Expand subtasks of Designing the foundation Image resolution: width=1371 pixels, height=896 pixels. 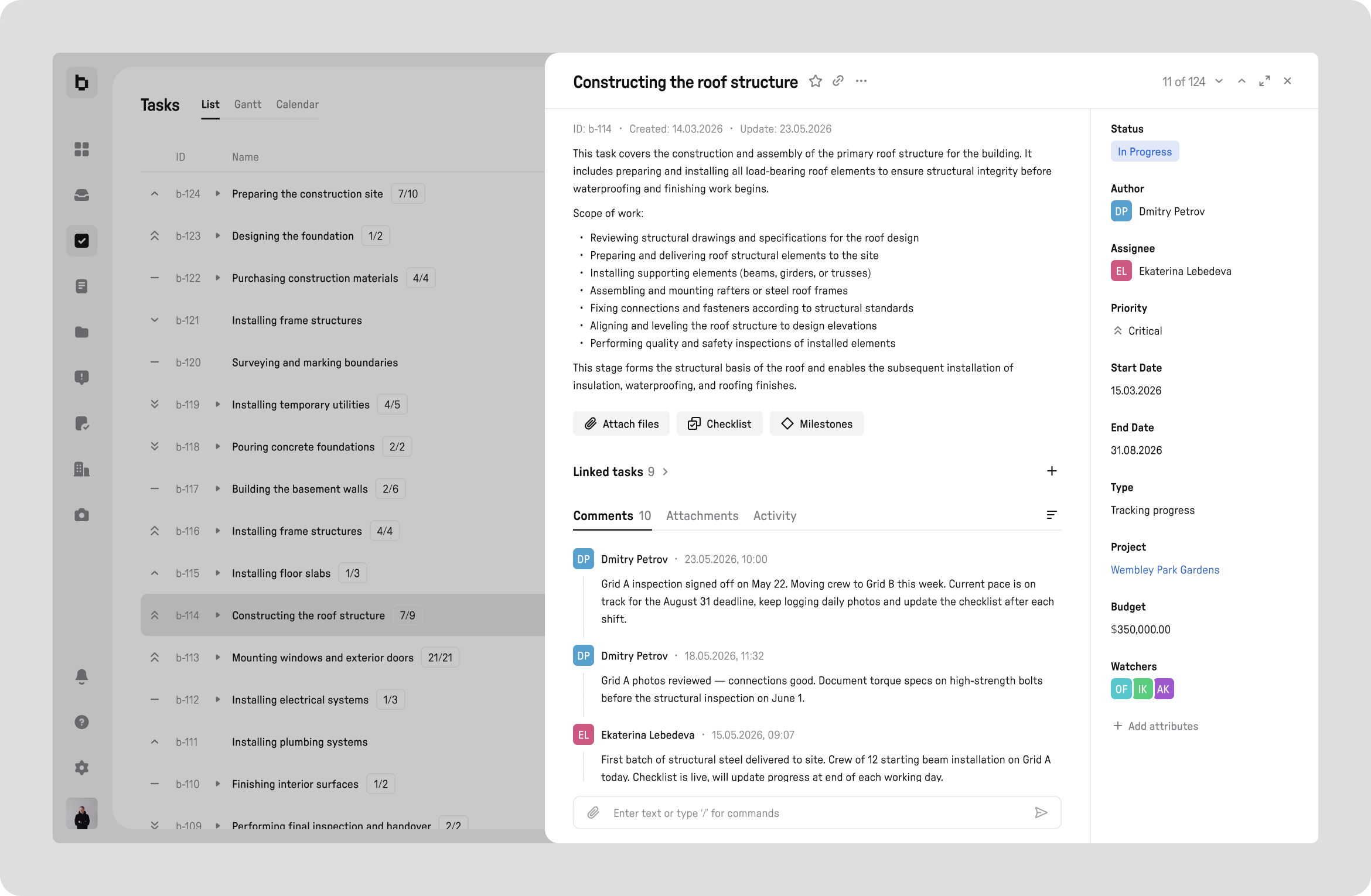tap(217, 235)
